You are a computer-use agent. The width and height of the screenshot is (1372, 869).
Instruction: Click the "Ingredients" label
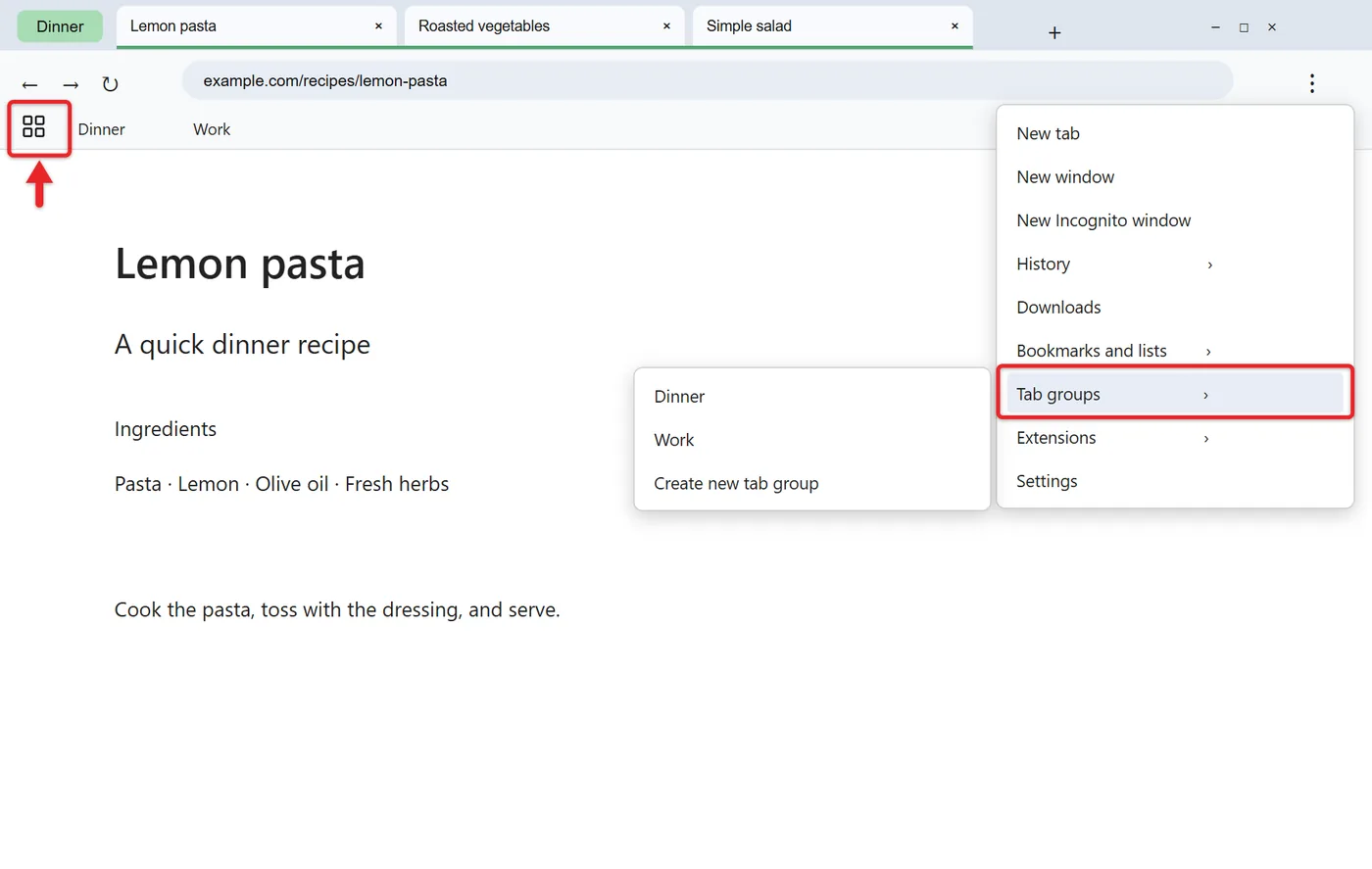click(x=166, y=429)
